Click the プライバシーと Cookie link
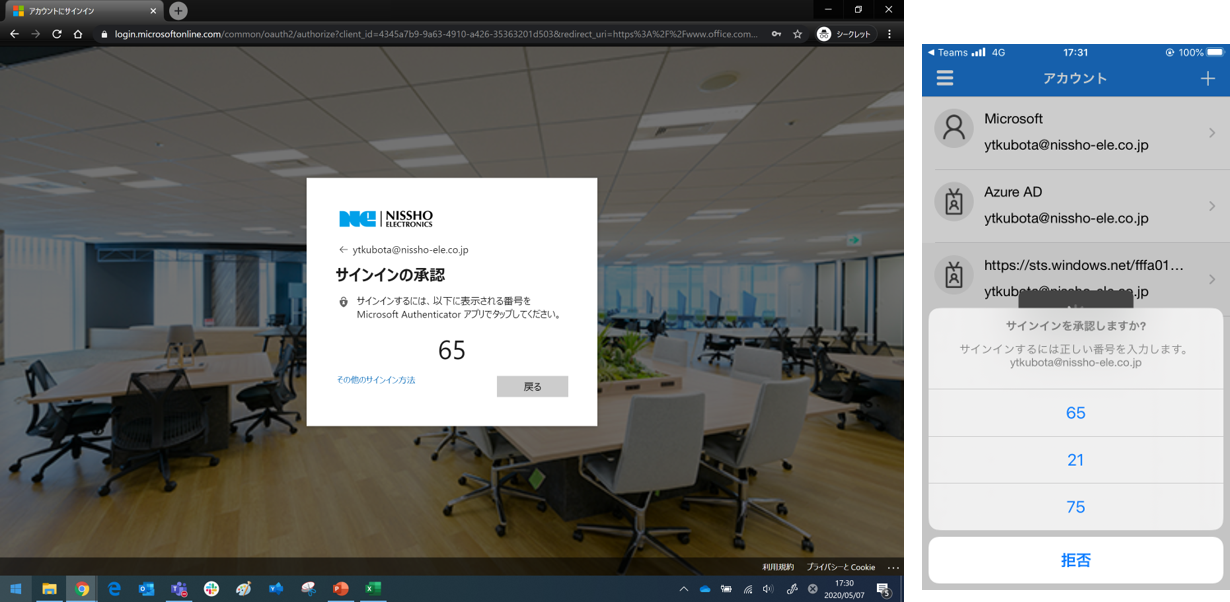Image resolution: width=1230 pixels, height=602 pixels. click(x=841, y=567)
